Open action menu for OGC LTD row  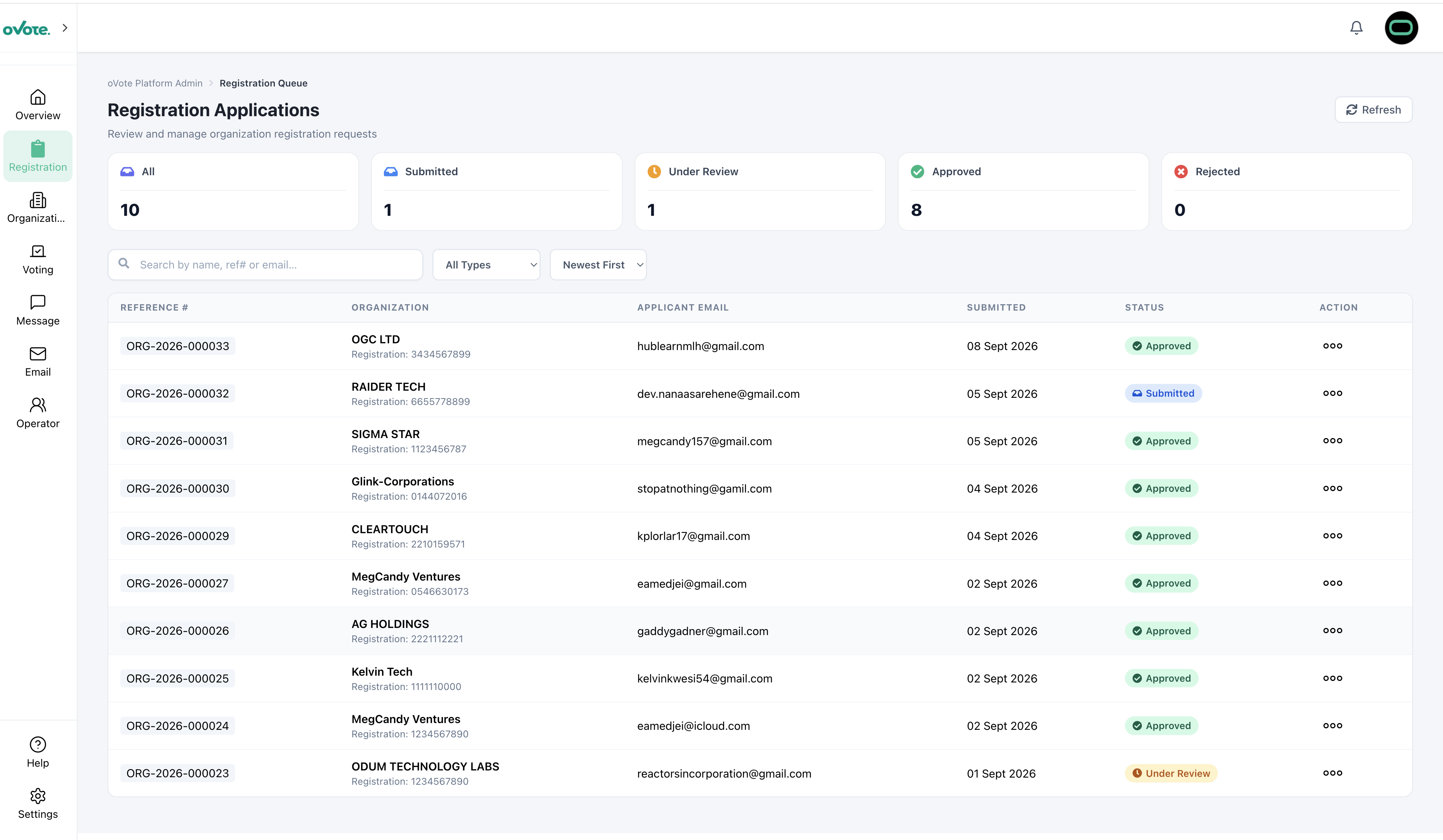pos(1332,346)
